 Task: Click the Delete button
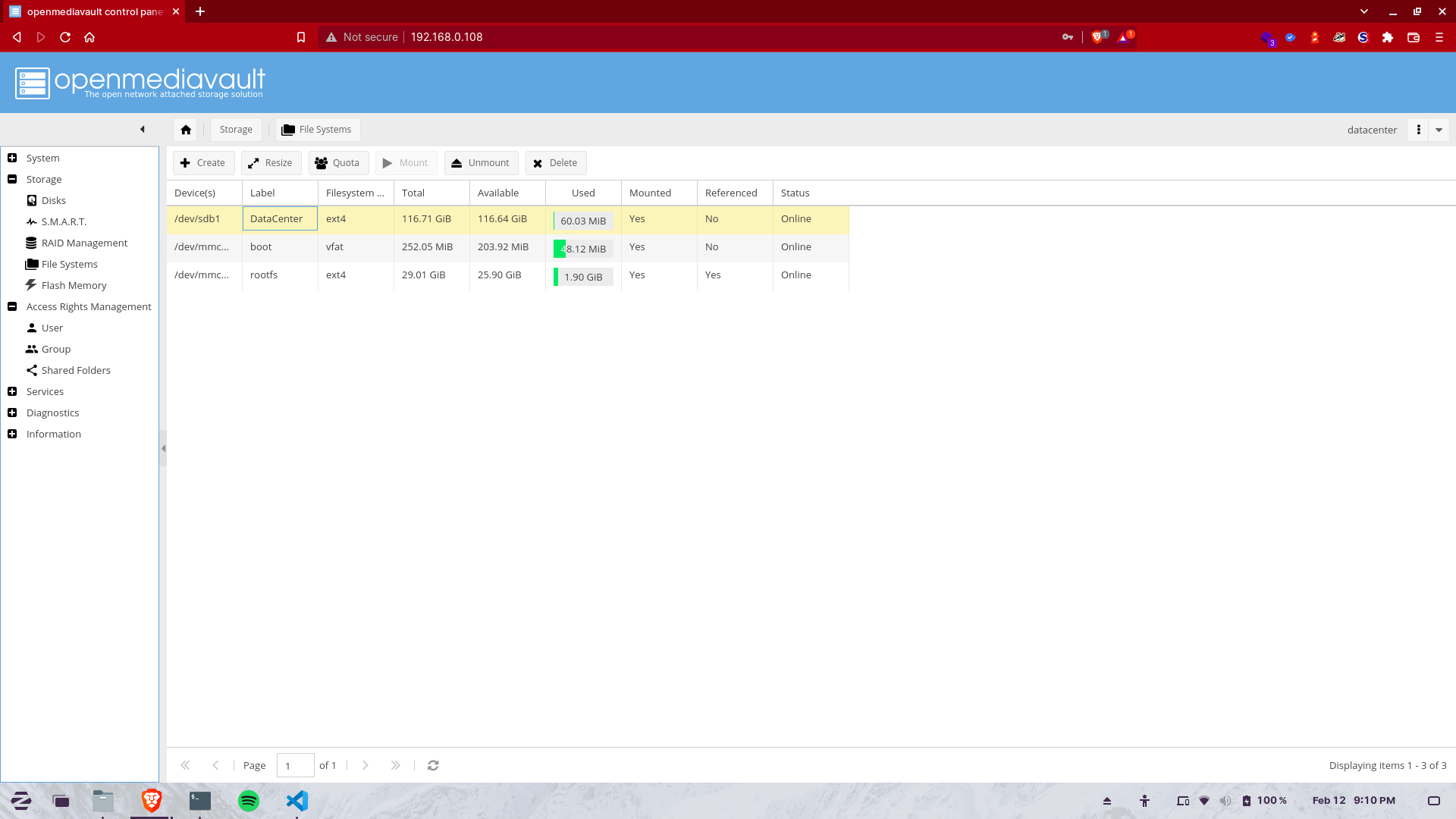556,163
